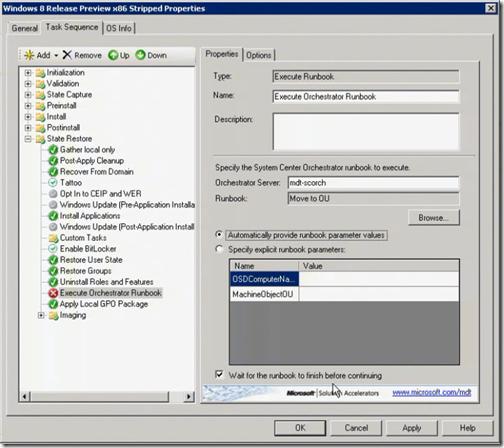Click gray icon beside Windows Update Pre-Application
The height and width of the screenshot is (448, 504).
pyautogui.click(x=53, y=205)
